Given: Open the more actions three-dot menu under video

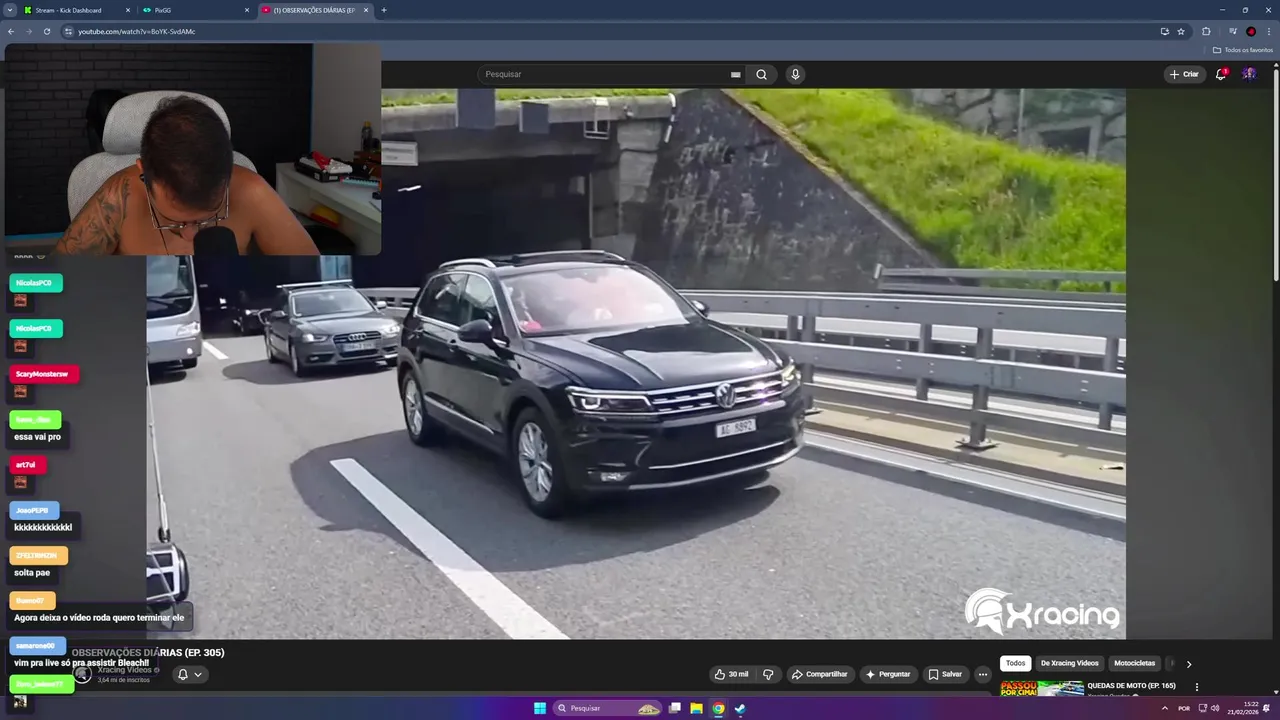Looking at the screenshot, I should click(982, 674).
